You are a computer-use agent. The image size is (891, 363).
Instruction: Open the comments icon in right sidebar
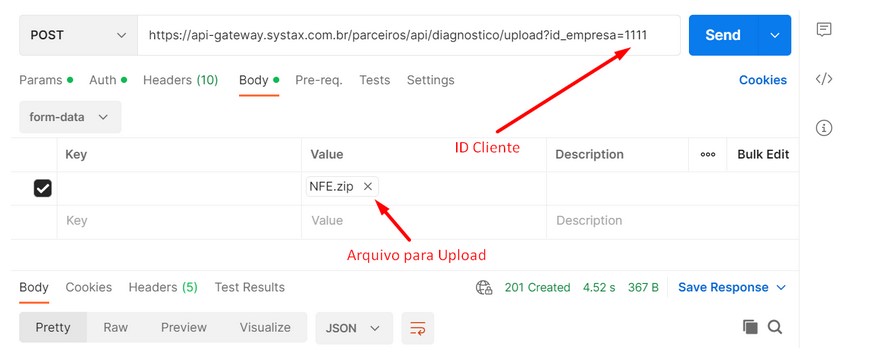tap(824, 30)
